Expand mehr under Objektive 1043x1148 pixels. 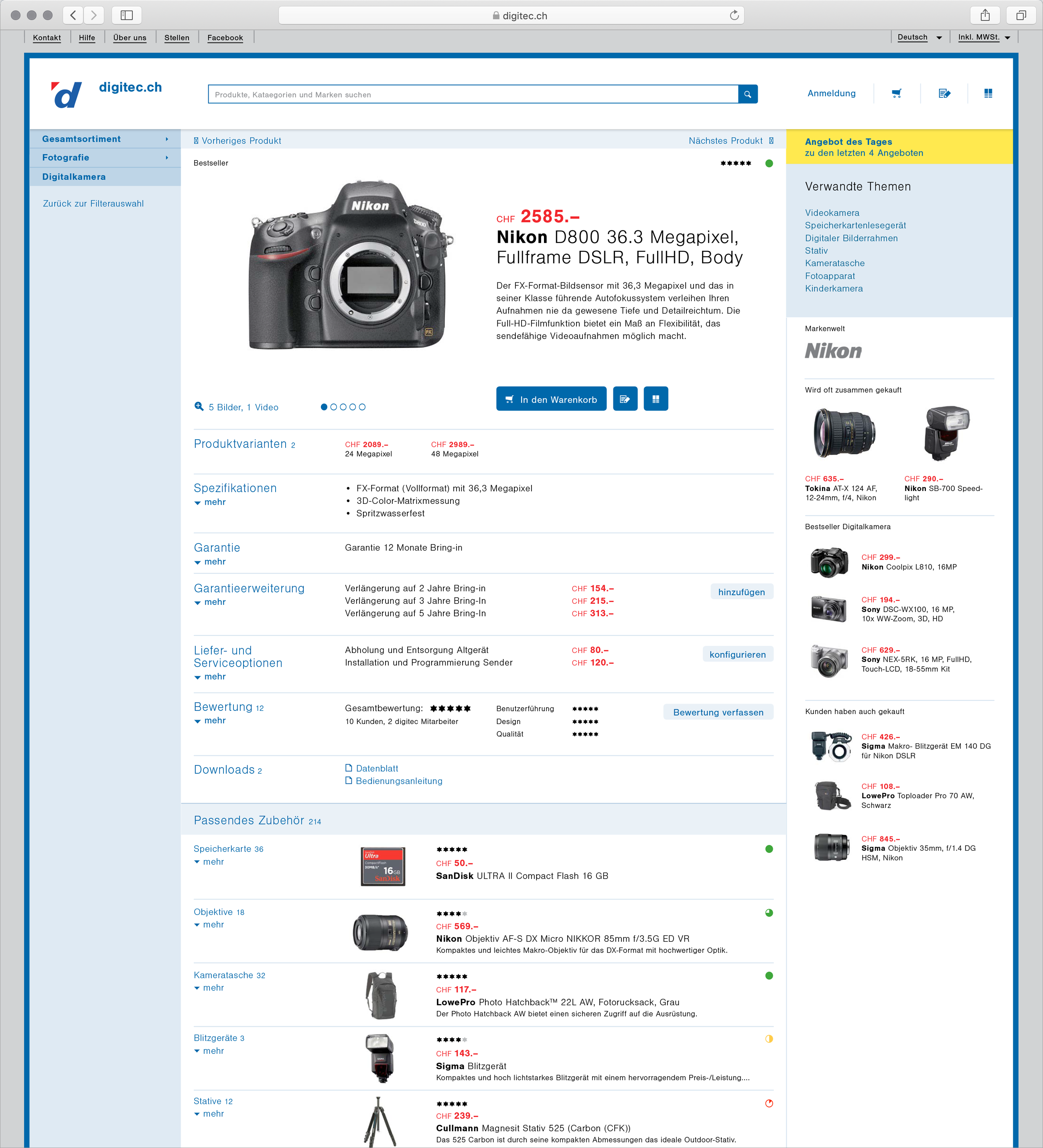tap(209, 925)
